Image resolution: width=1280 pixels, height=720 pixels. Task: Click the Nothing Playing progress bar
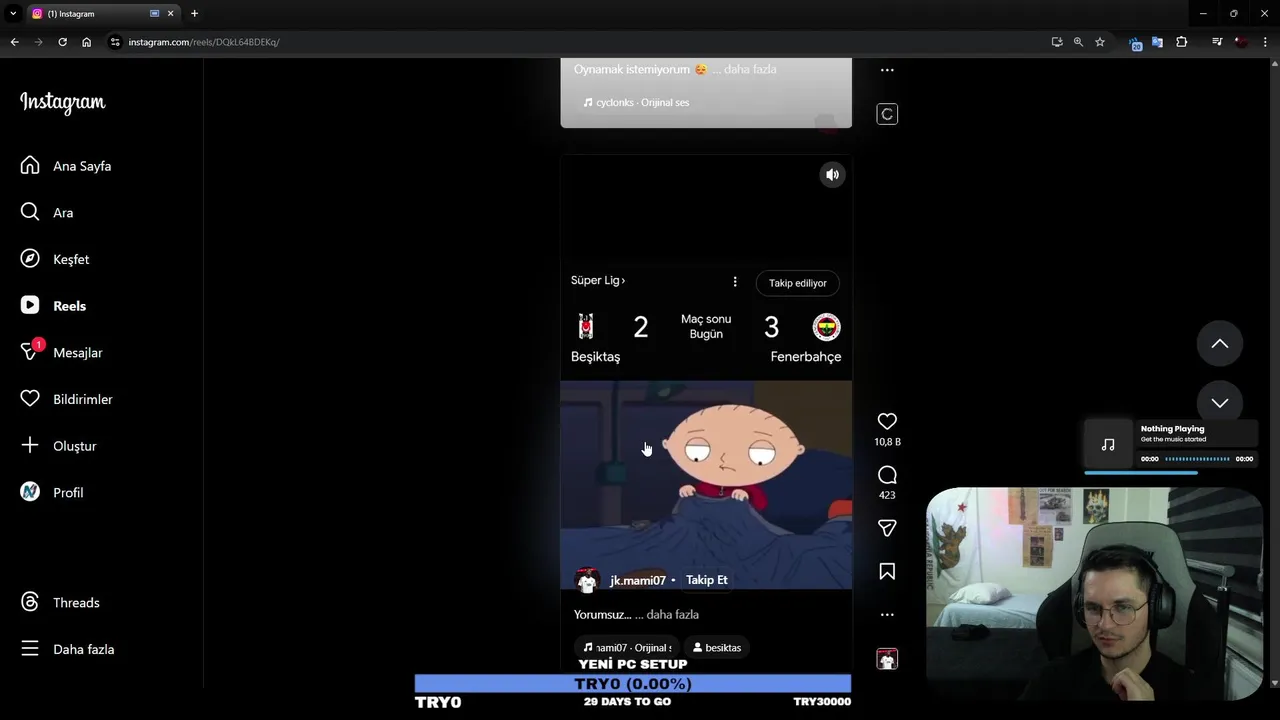[x=1198, y=459]
